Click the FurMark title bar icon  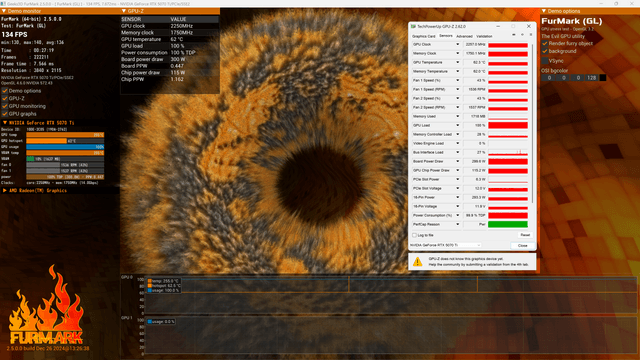click(3, 3)
